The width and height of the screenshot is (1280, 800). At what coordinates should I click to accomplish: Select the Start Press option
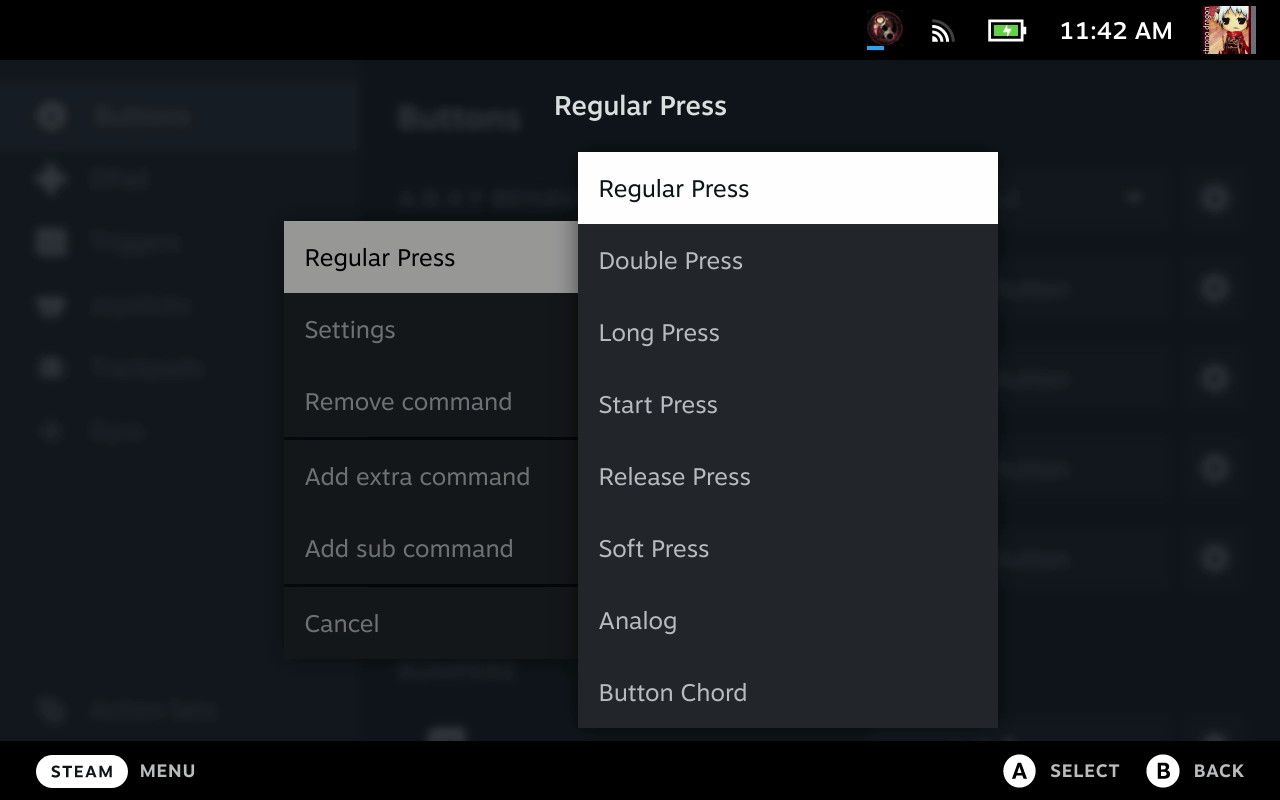pyautogui.click(x=787, y=405)
